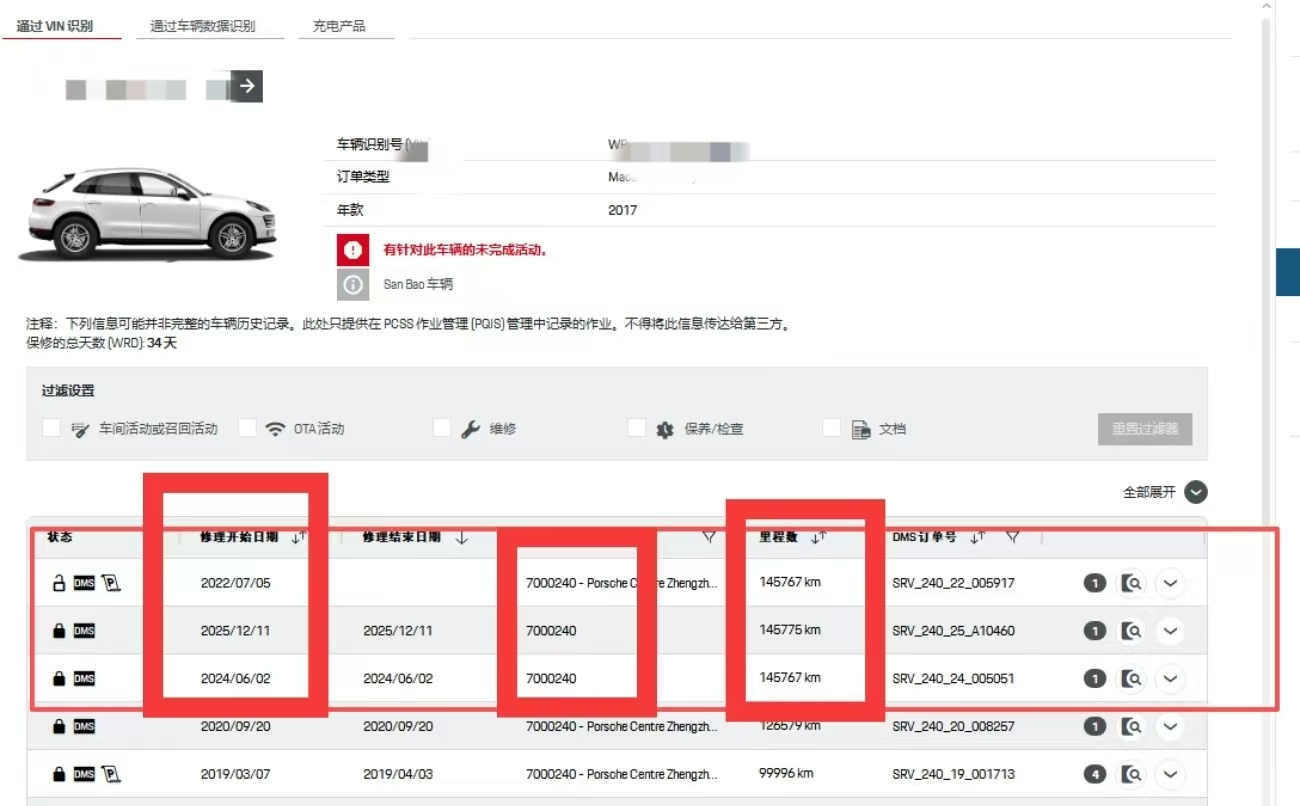Open the 充电产品 tab

pos(339,26)
